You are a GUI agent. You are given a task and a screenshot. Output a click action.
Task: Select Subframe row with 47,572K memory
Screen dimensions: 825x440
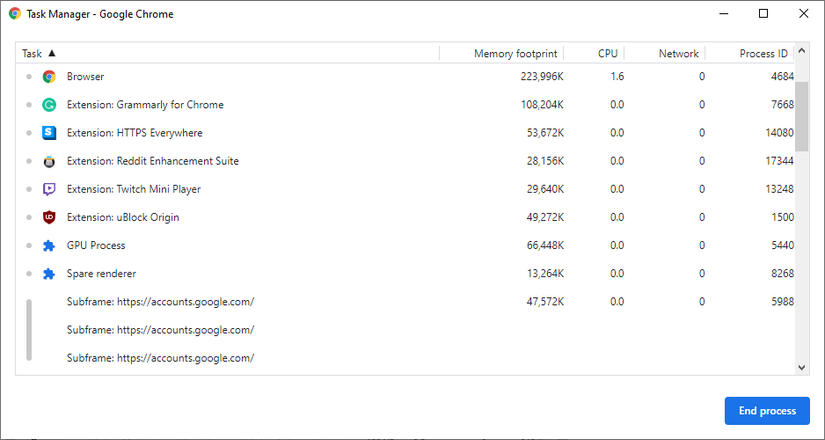click(x=405, y=302)
